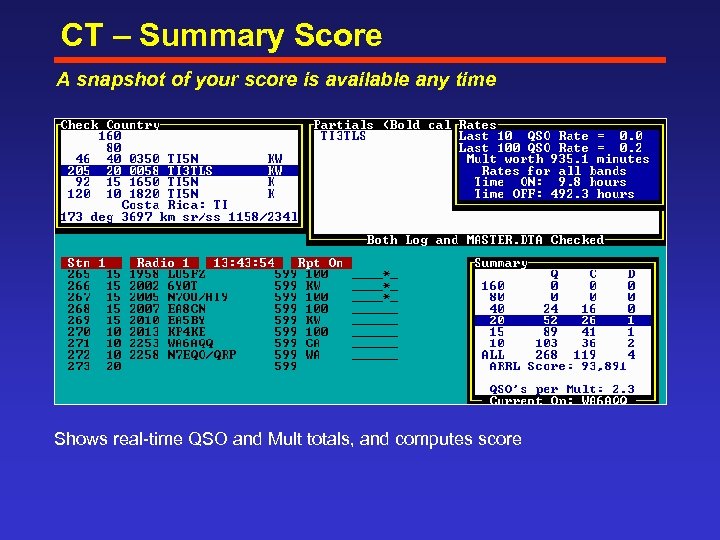Click the 40 meter 0350 TI5N row
Screen dimensions: 720x540
click(179, 159)
